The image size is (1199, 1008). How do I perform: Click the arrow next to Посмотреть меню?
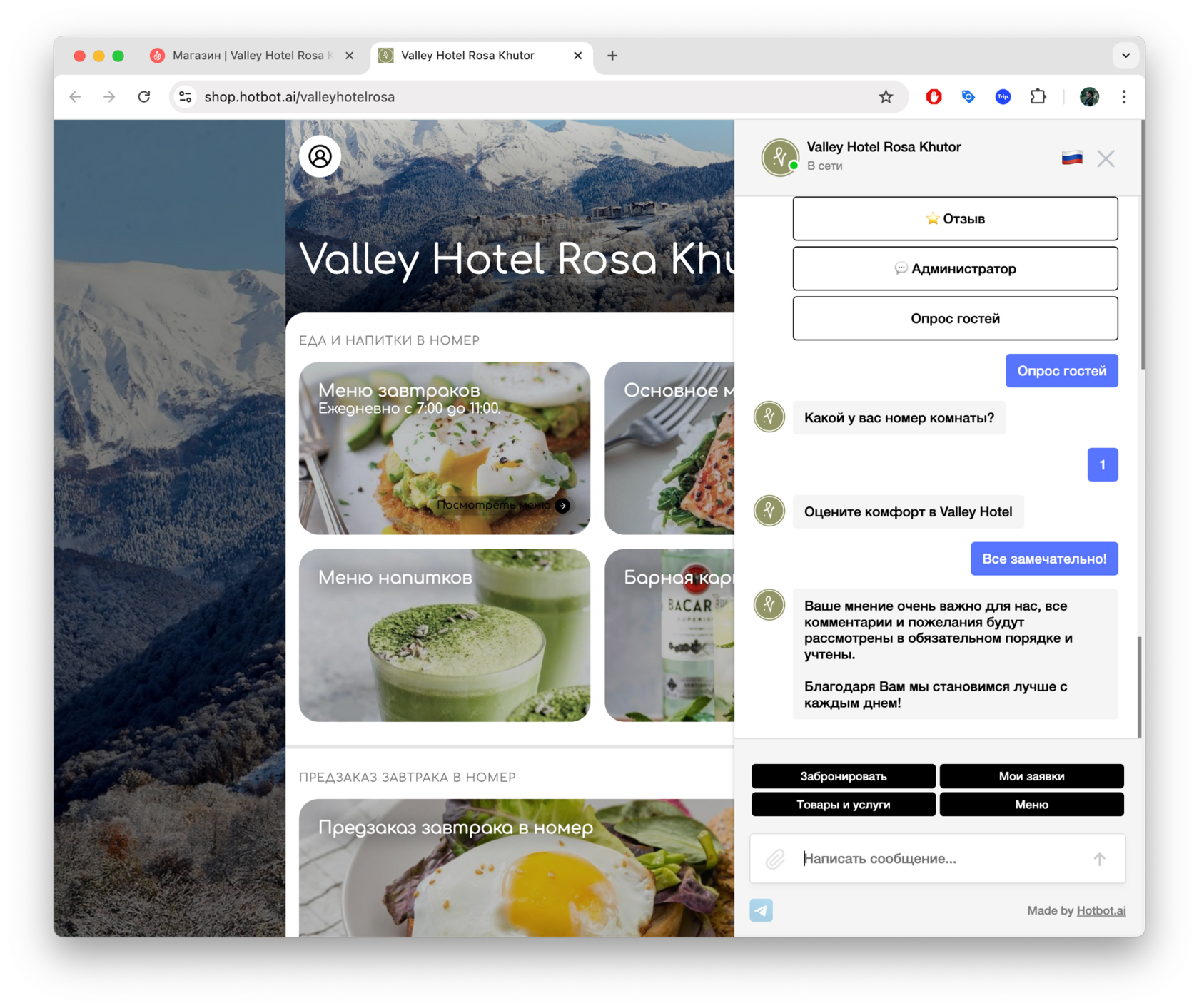[562, 505]
